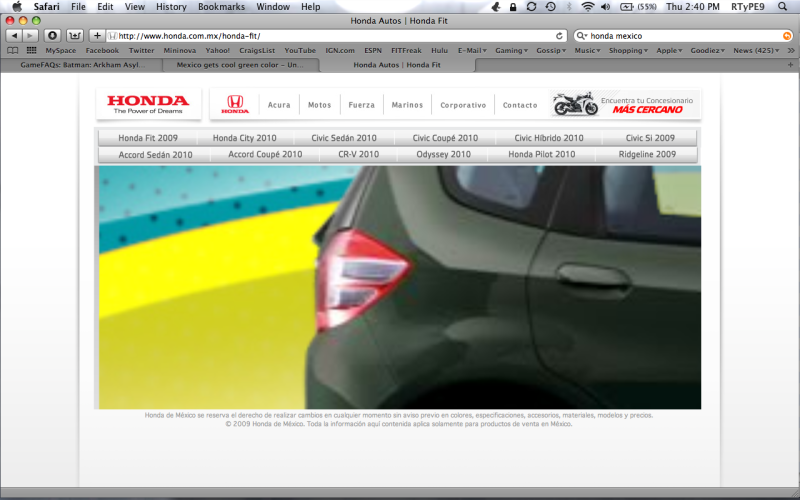800x500 pixels.
Task: Open the Time Machine menu bar icon
Action: (550, 7)
